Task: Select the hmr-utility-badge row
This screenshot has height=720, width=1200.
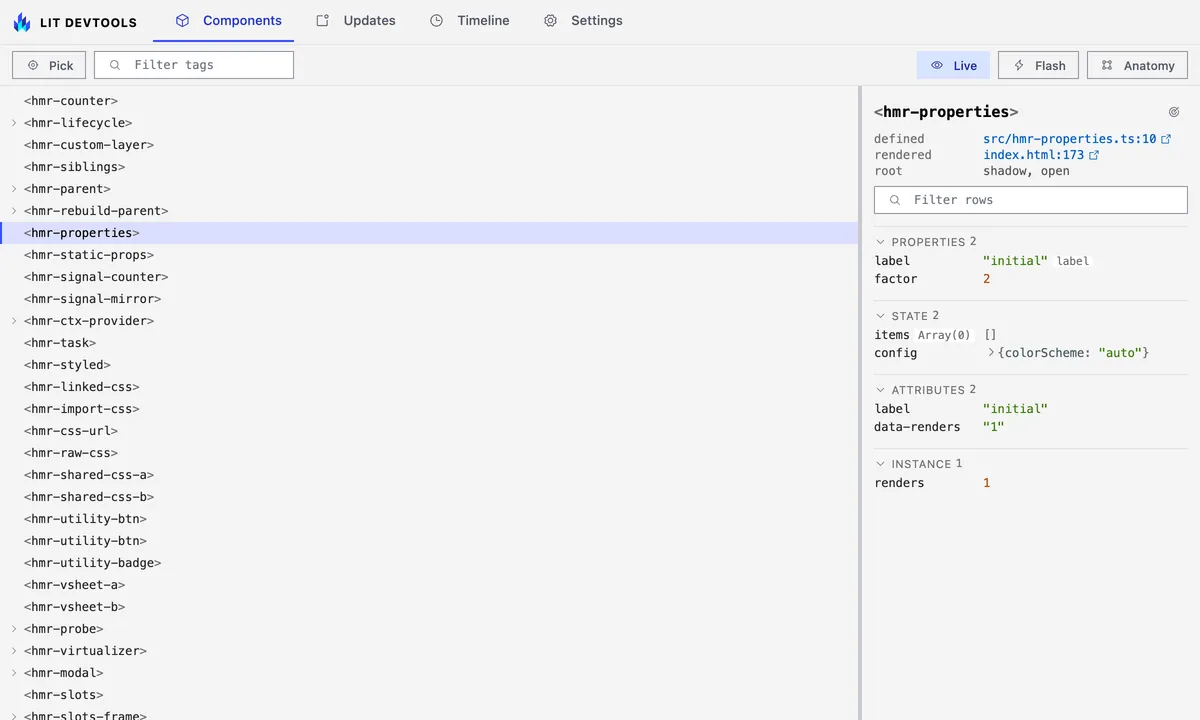Action: point(429,563)
